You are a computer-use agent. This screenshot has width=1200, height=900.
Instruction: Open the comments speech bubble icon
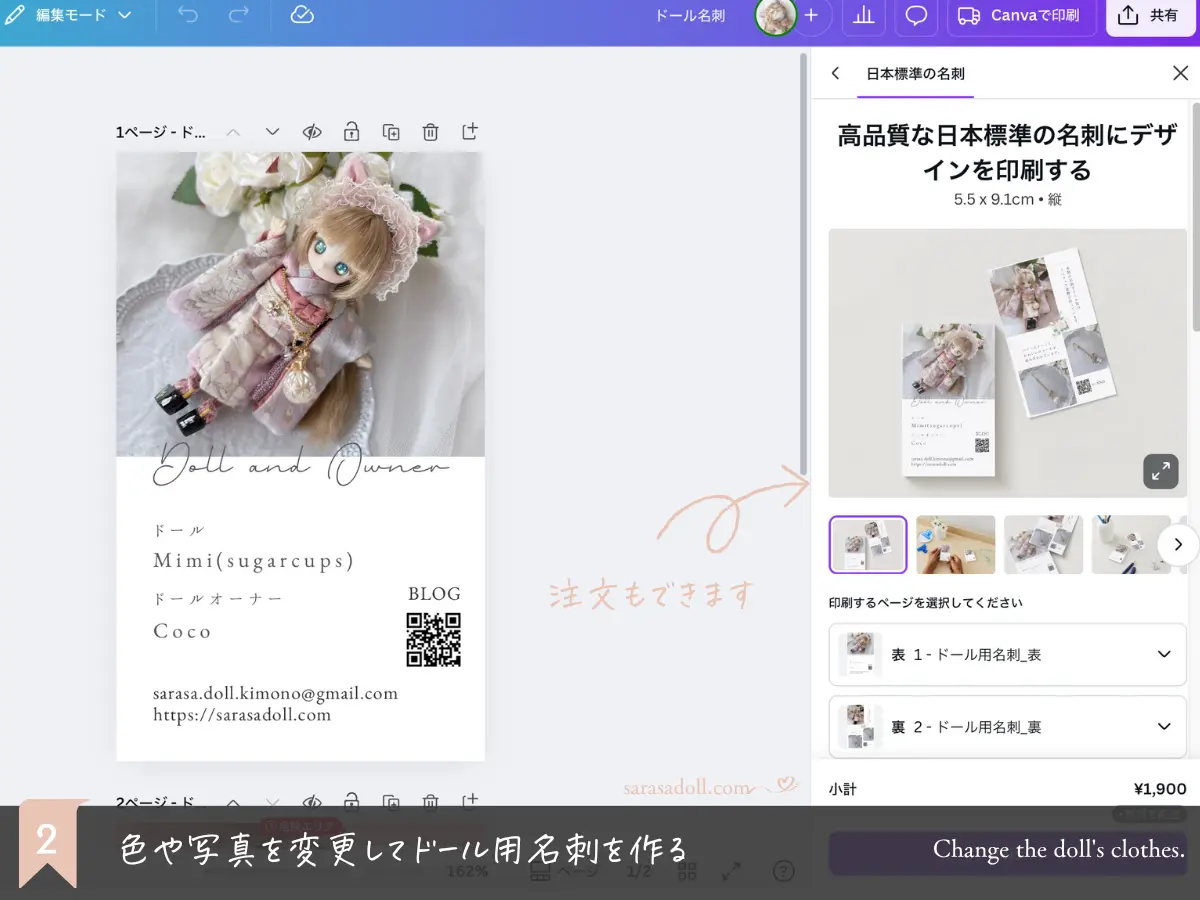915,16
